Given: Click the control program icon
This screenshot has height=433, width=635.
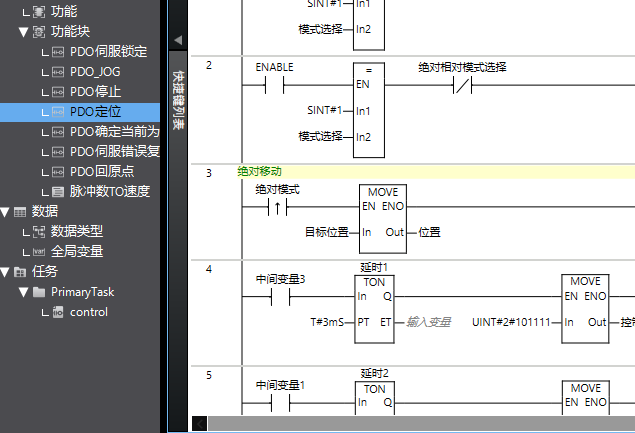Looking at the screenshot, I should [x=57, y=312].
